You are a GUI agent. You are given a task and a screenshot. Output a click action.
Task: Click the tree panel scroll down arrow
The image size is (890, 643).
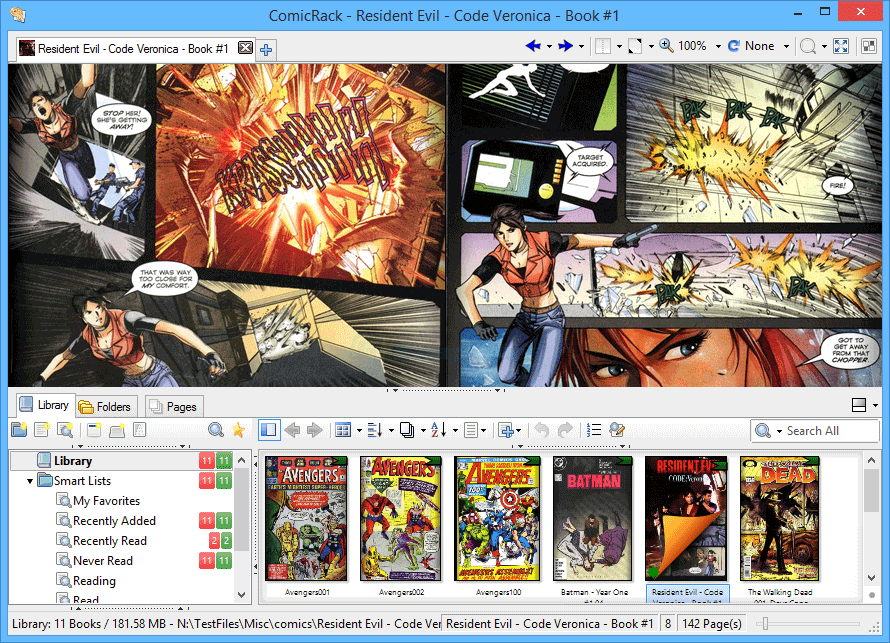(x=242, y=594)
